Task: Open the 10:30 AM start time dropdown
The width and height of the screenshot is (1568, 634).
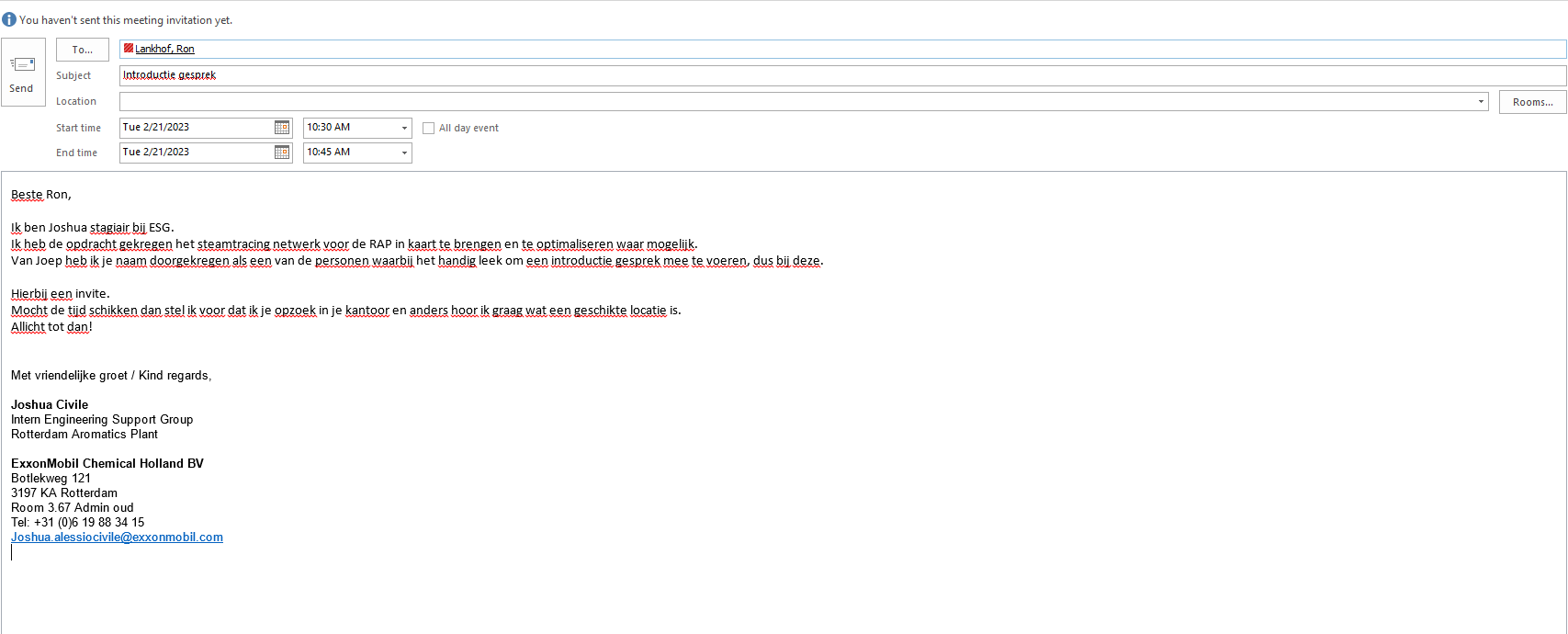Action: pyautogui.click(x=404, y=128)
